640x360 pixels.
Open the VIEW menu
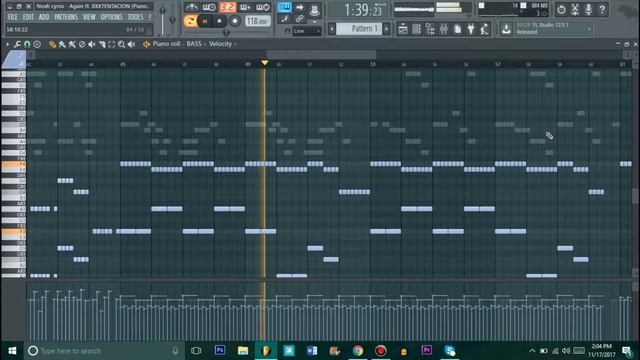tap(89, 17)
